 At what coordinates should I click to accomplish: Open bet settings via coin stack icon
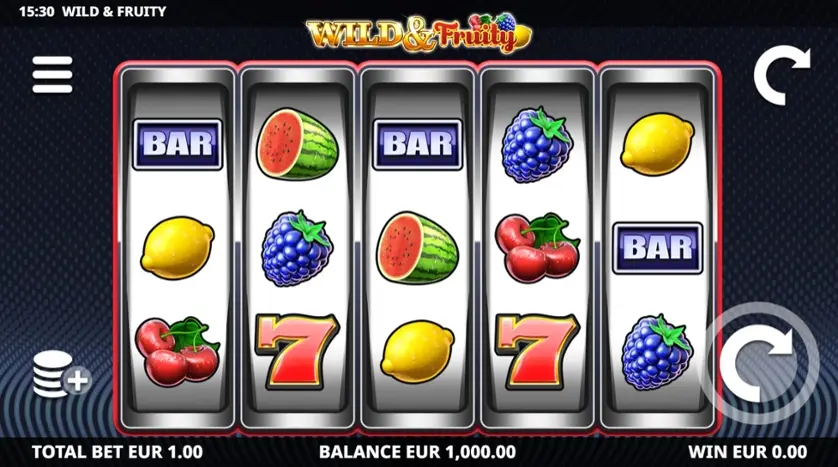point(61,374)
